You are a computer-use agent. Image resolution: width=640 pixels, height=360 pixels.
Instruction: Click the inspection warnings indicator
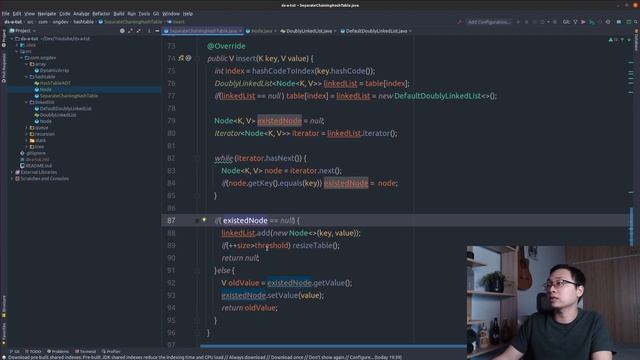click(614, 40)
